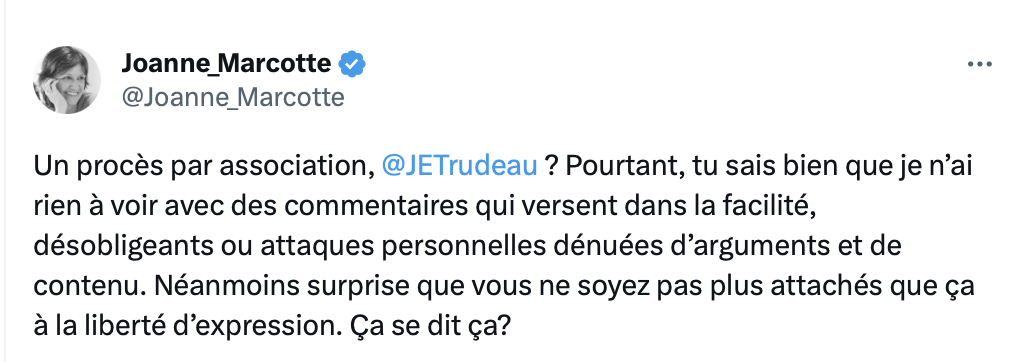
Task: Click the phrase "tu sais bien que"
Action: point(745,167)
